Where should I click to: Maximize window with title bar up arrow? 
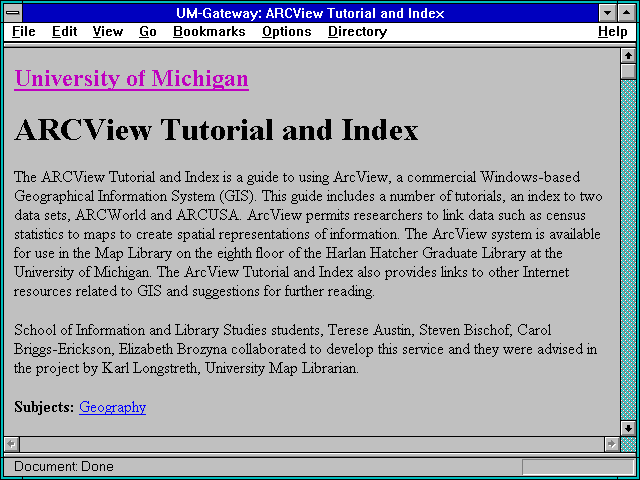627,13
